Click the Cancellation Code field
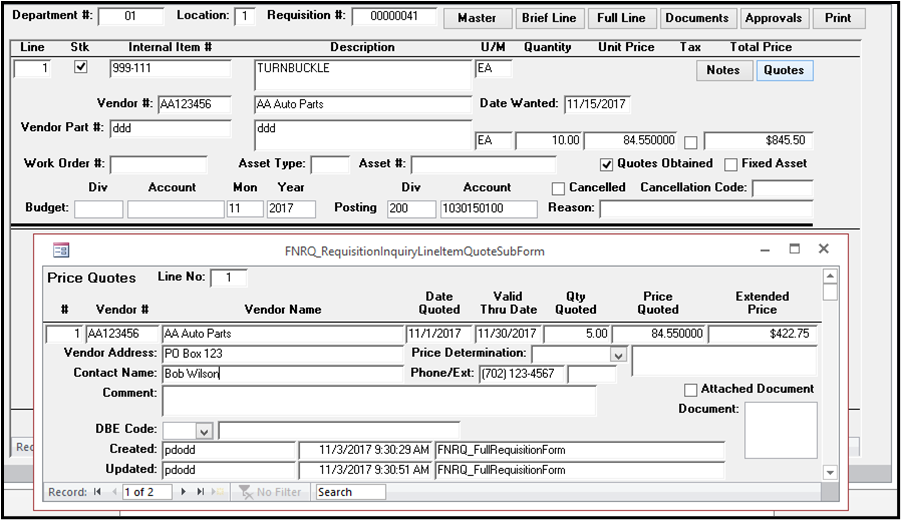Image resolution: width=901 pixels, height=520 pixels. tap(782, 188)
